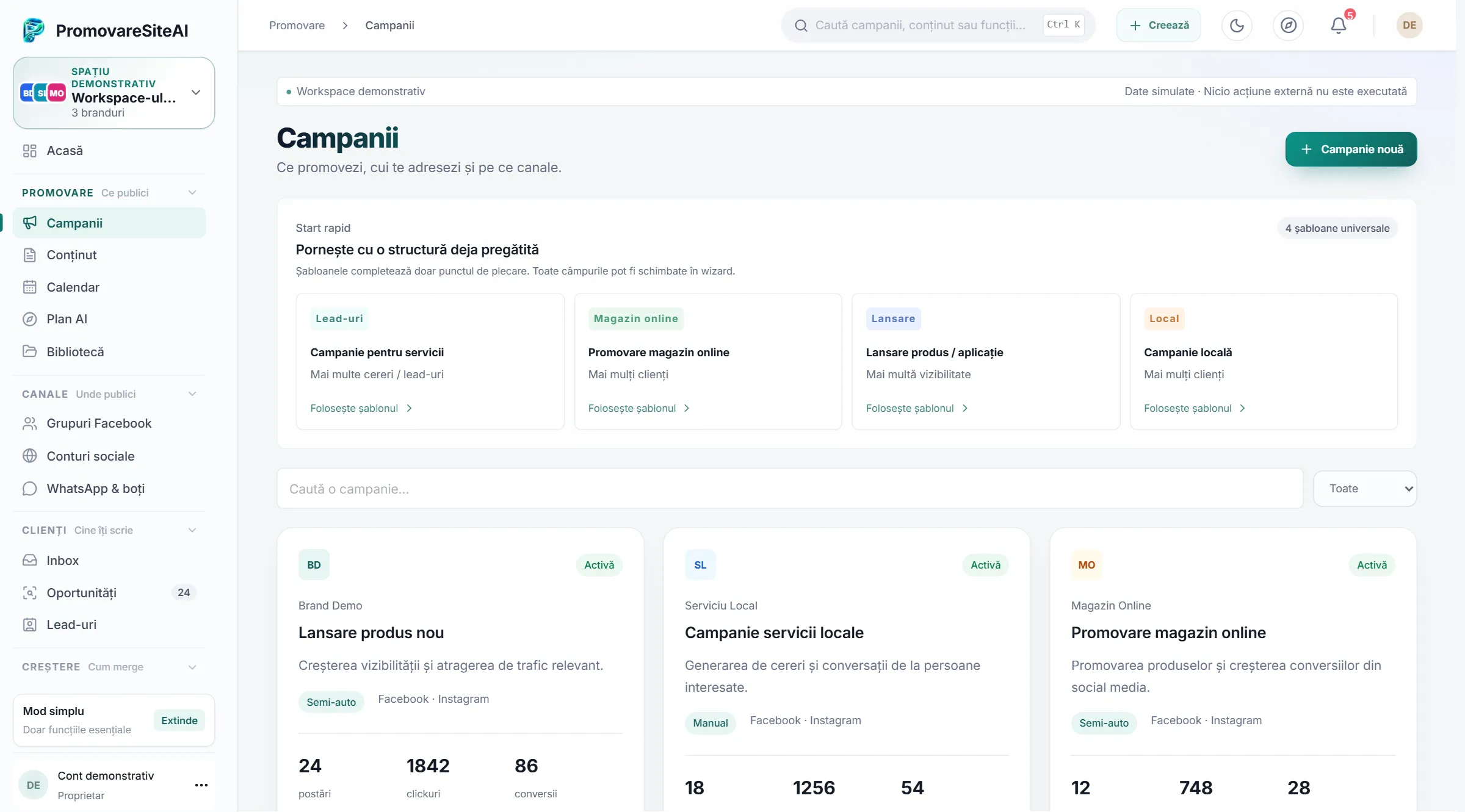The width and height of the screenshot is (1465, 812).
Task: Expand the workspace switcher dropdown
Action: click(114, 93)
